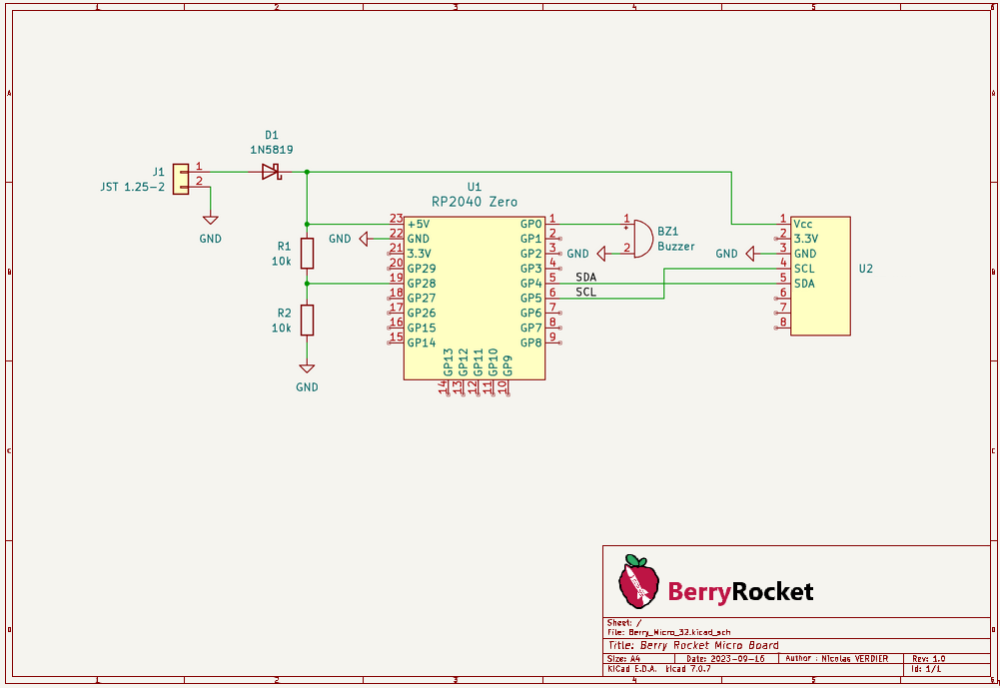Click the GND symbol left of the buzzer
The width and height of the screenshot is (1000, 688).
[602, 254]
